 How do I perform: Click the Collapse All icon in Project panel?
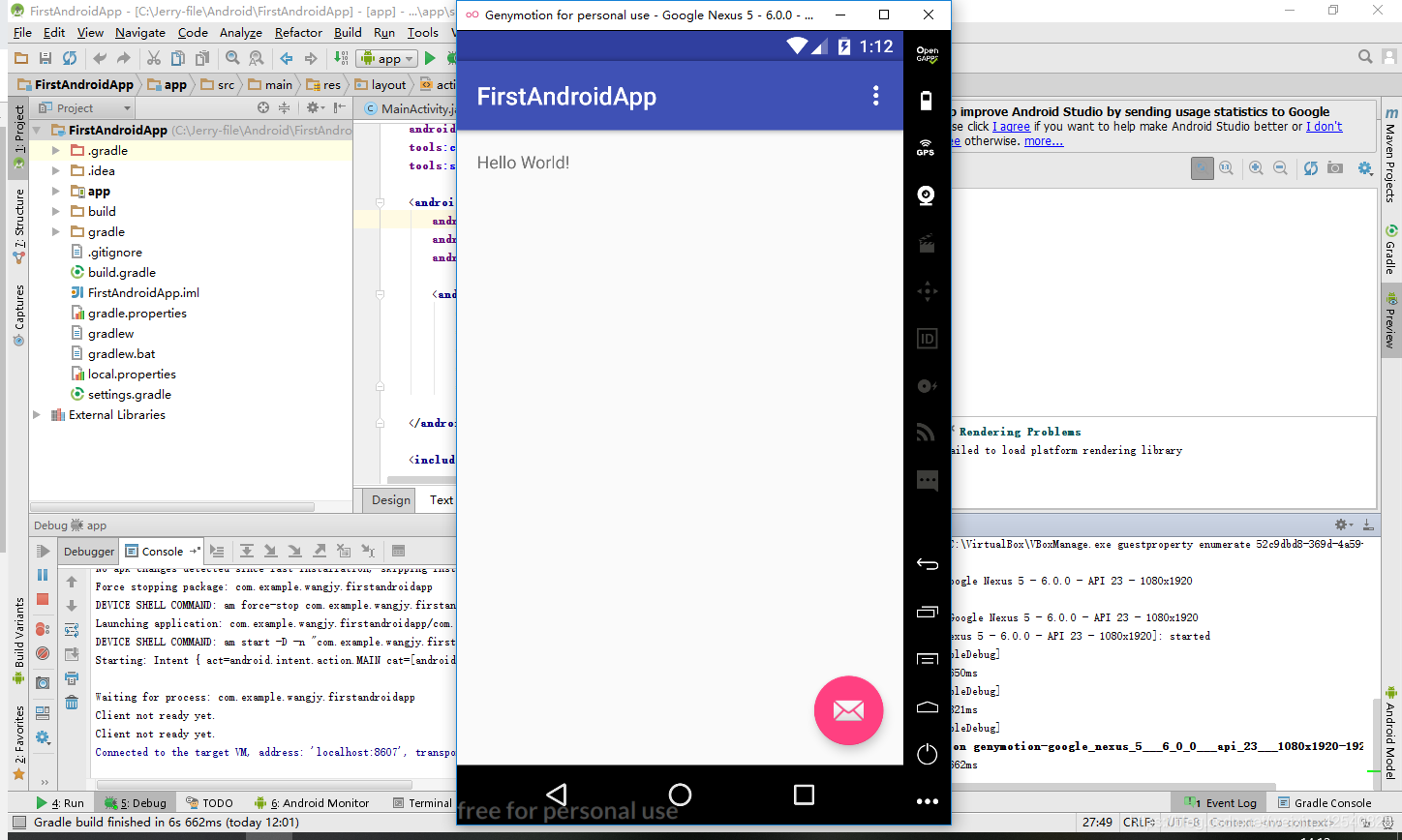285,108
